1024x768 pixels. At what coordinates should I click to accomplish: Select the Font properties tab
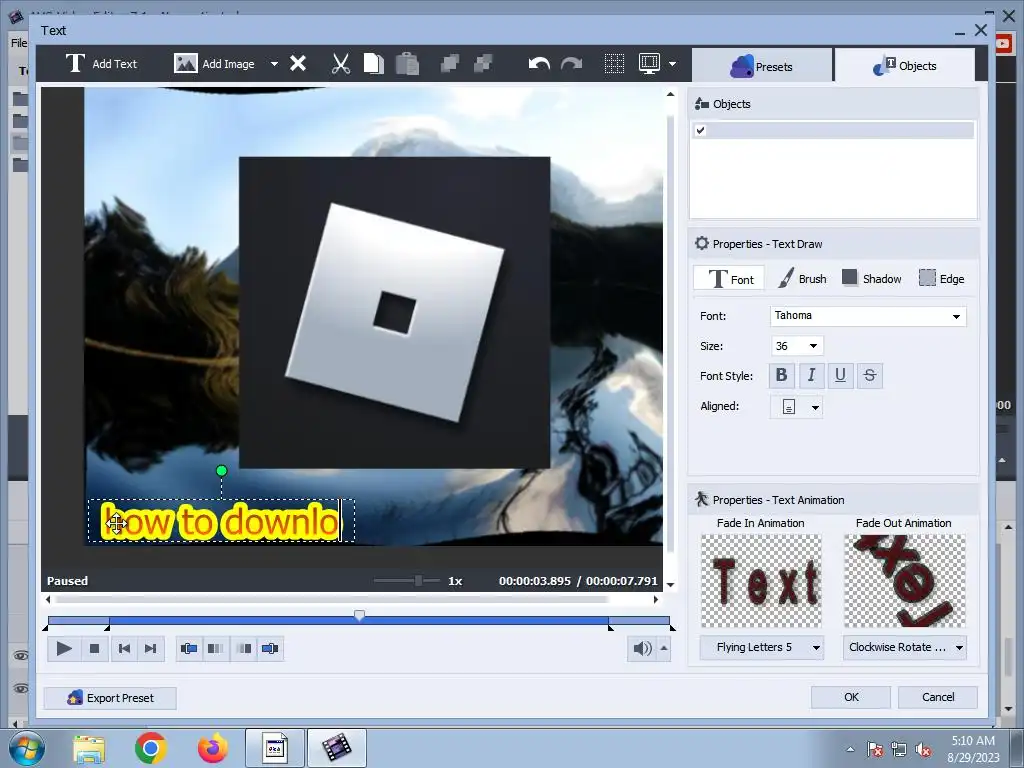pyautogui.click(x=730, y=279)
